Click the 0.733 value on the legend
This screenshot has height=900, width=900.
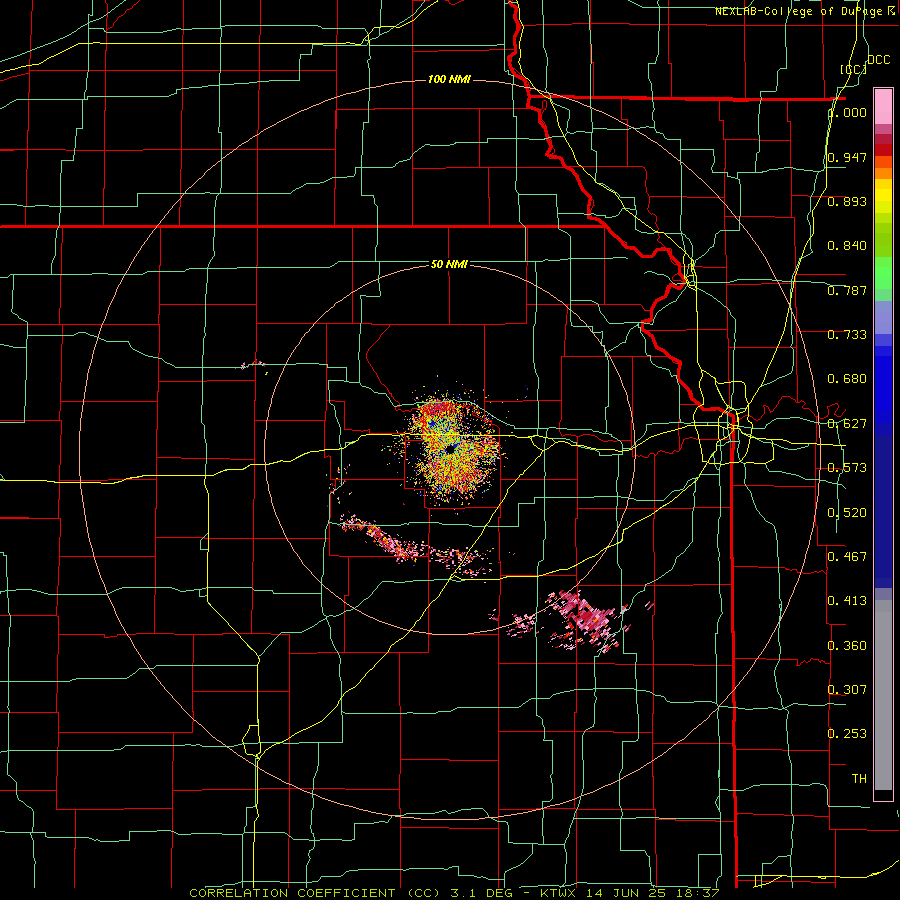847,335
